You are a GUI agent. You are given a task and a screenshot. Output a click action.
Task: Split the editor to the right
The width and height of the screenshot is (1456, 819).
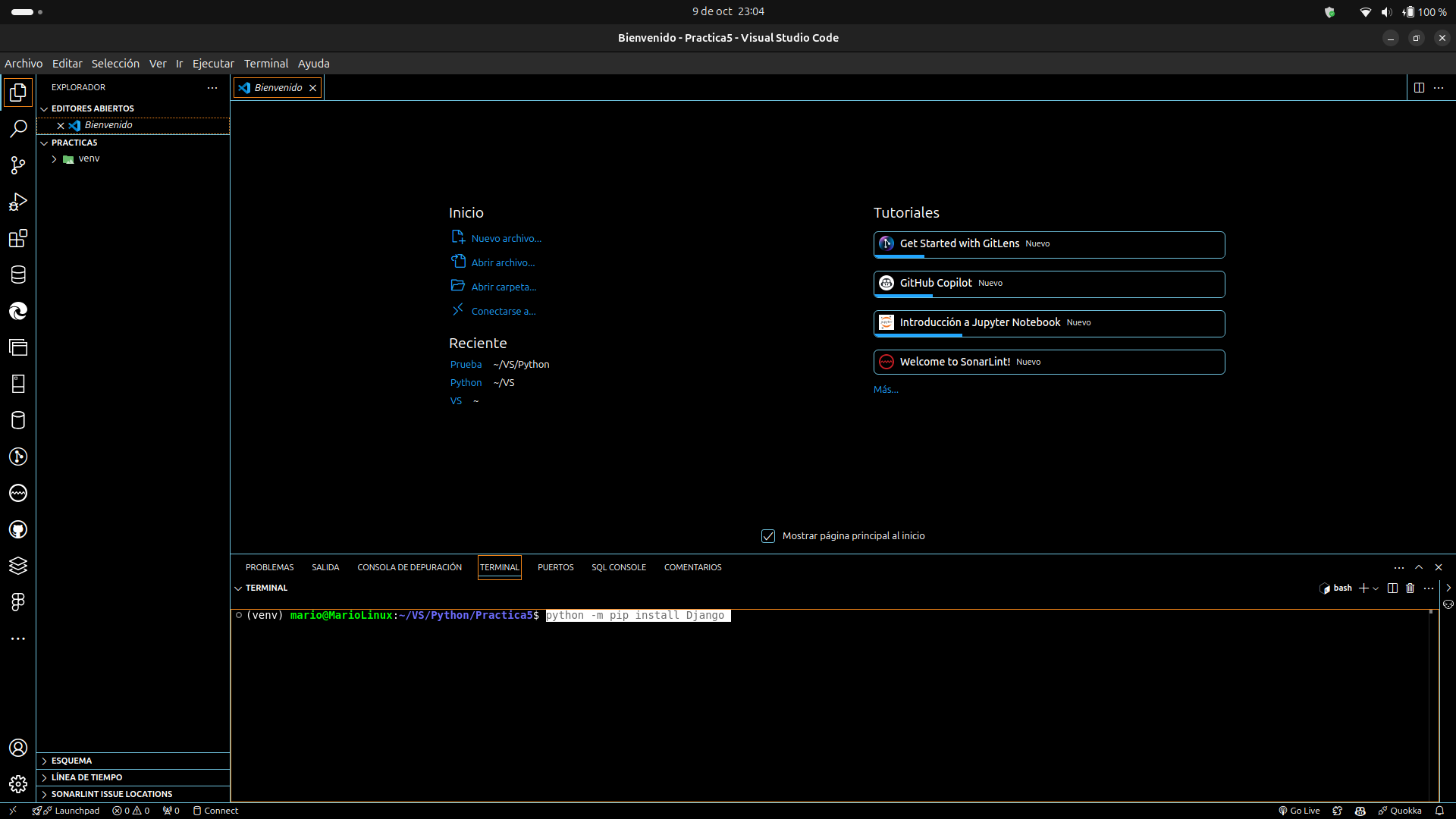[1419, 88]
